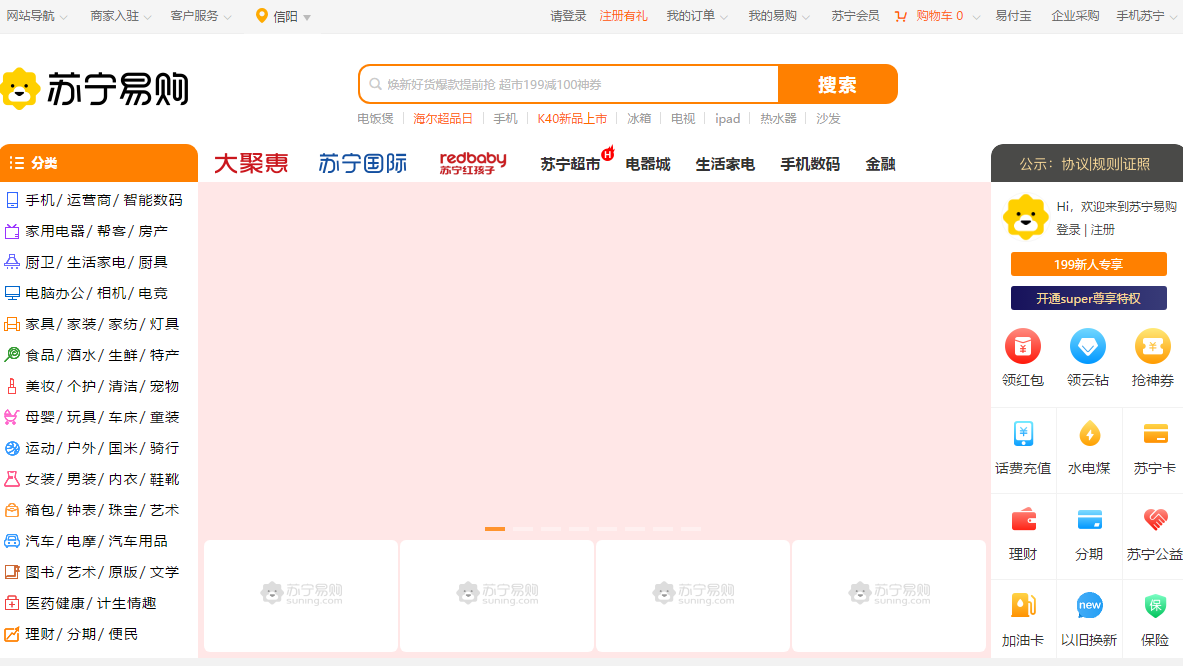Click the medical kit icon beside 医药健康

point(12,603)
